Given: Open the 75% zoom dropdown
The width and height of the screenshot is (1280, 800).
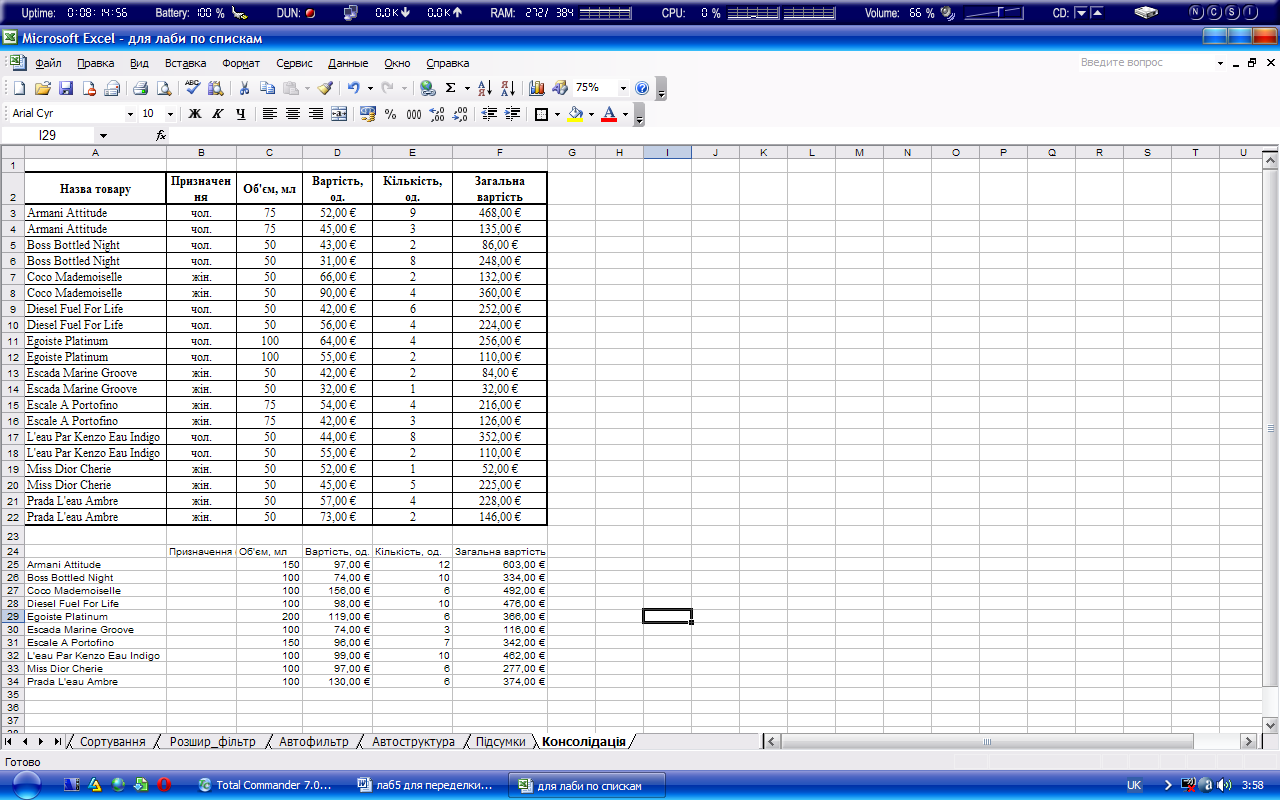Looking at the screenshot, I should click(624, 88).
